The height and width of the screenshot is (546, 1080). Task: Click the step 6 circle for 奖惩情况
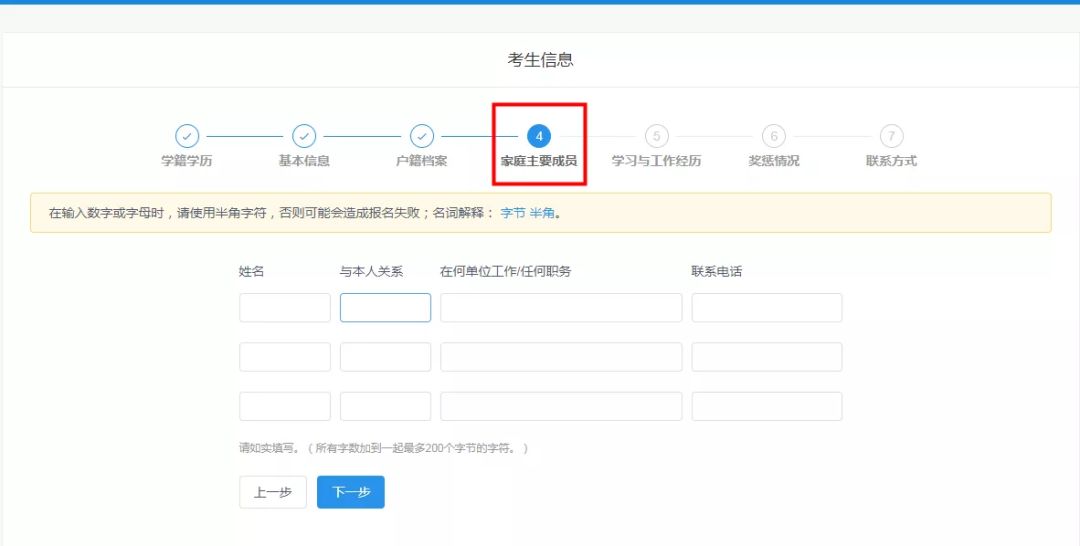pyautogui.click(x=774, y=136)
